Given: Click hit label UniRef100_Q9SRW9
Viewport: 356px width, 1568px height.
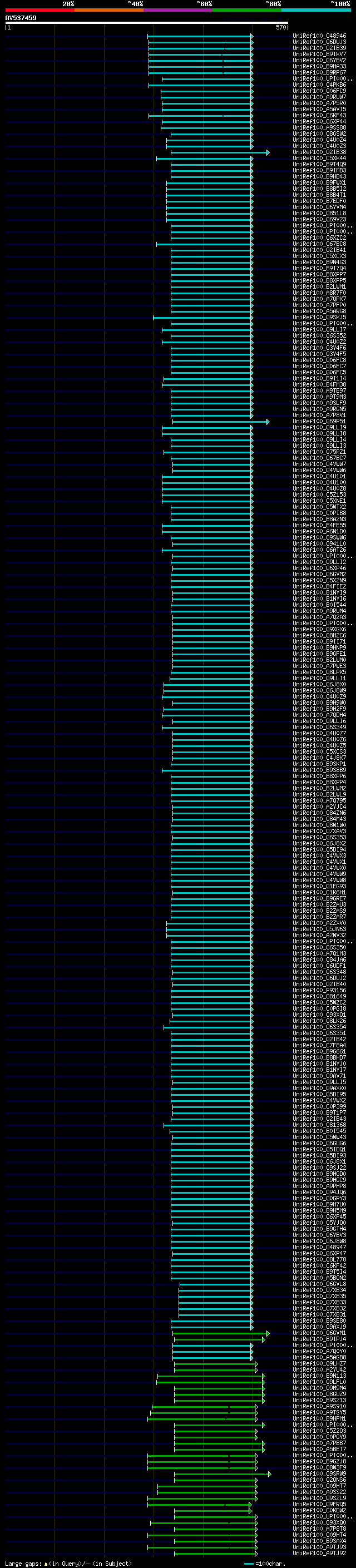Looking at the screenshot, I should tap(319, 1473).
